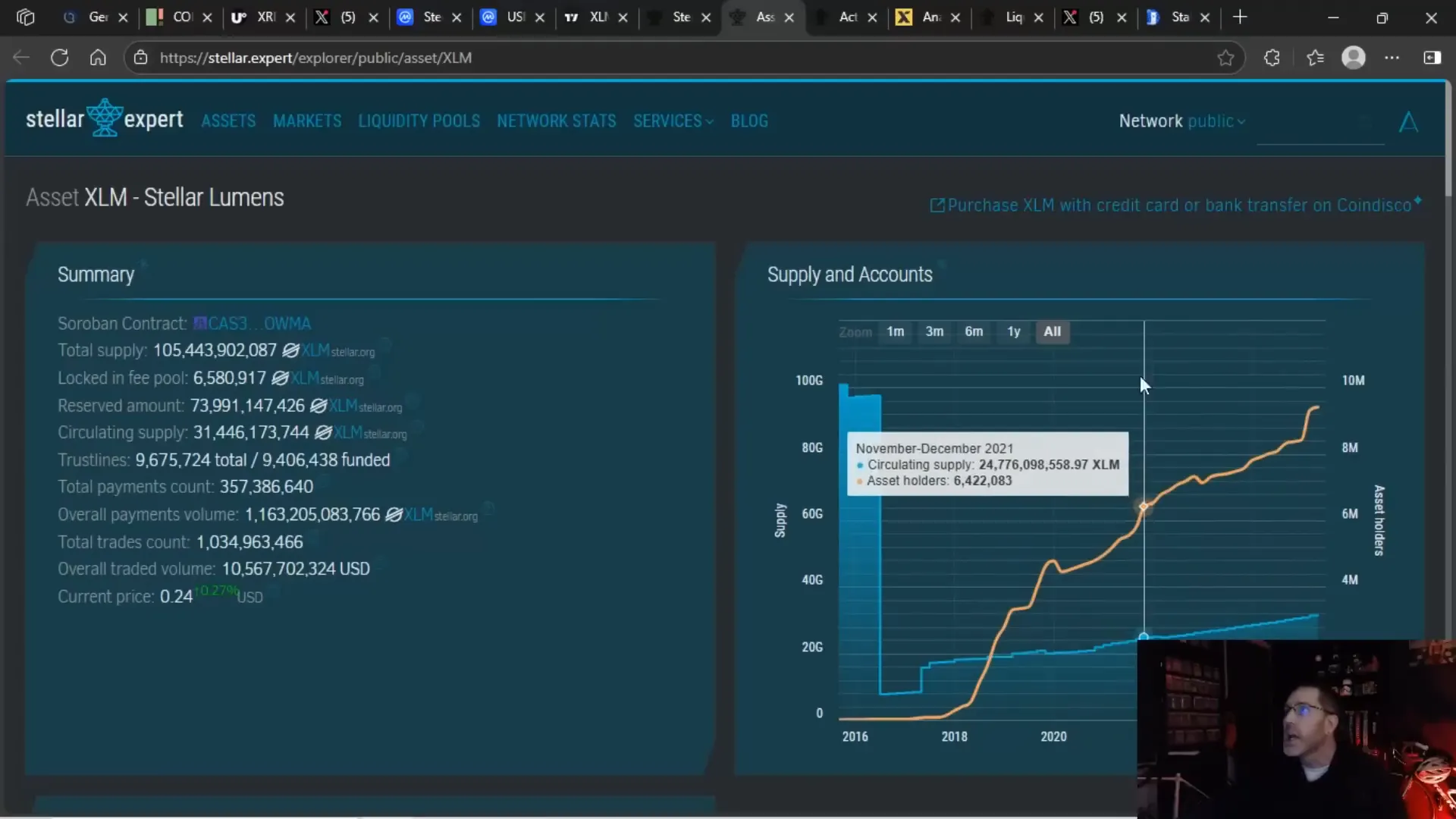Click Asset XLM - Stellar Lumens title
This screenshot has width=1456, height=819.
155,197
